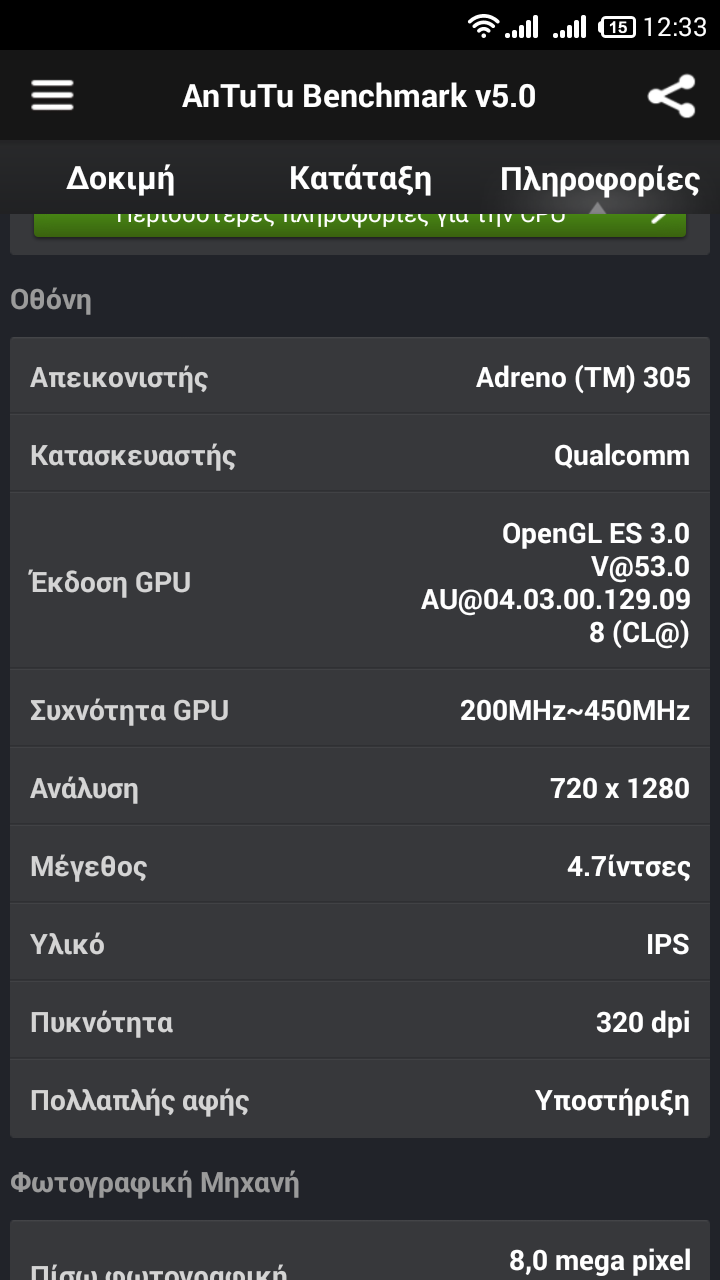Switch to the Κατάταξη tab
This screenshot has height=1280, width=720.
pos(360,179)
